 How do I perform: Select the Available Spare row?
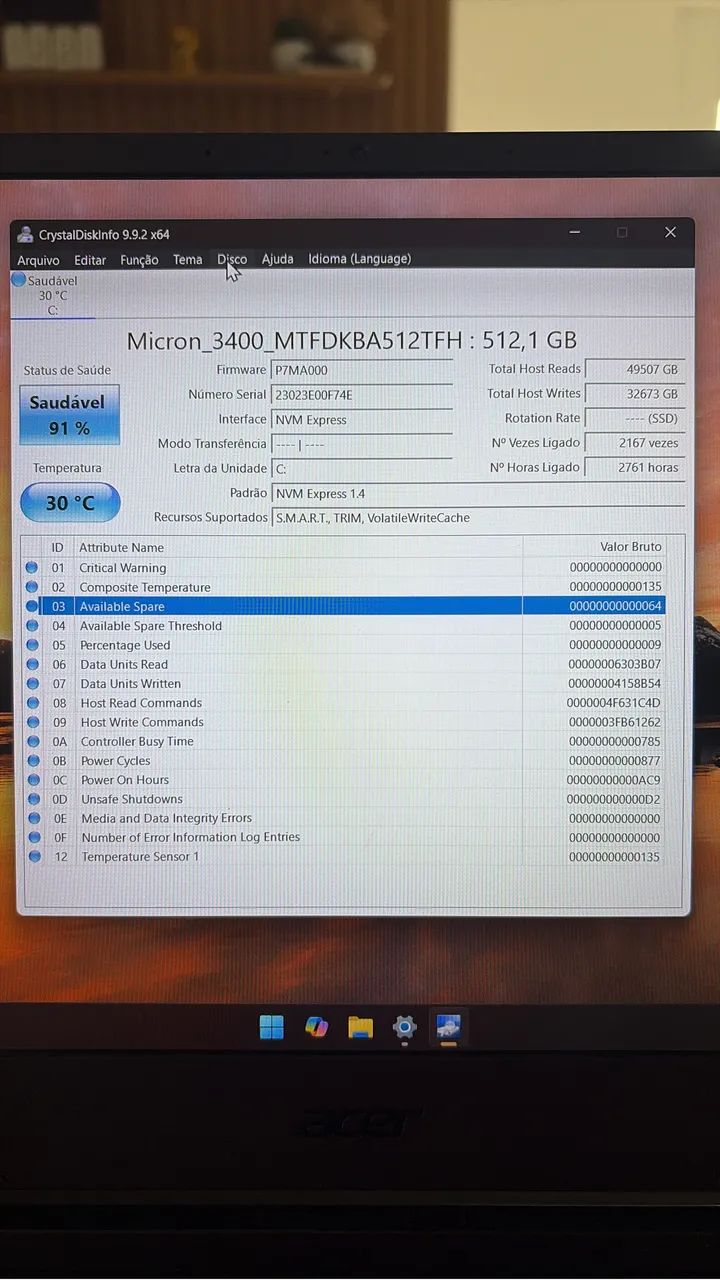click(x=344, y=606)
